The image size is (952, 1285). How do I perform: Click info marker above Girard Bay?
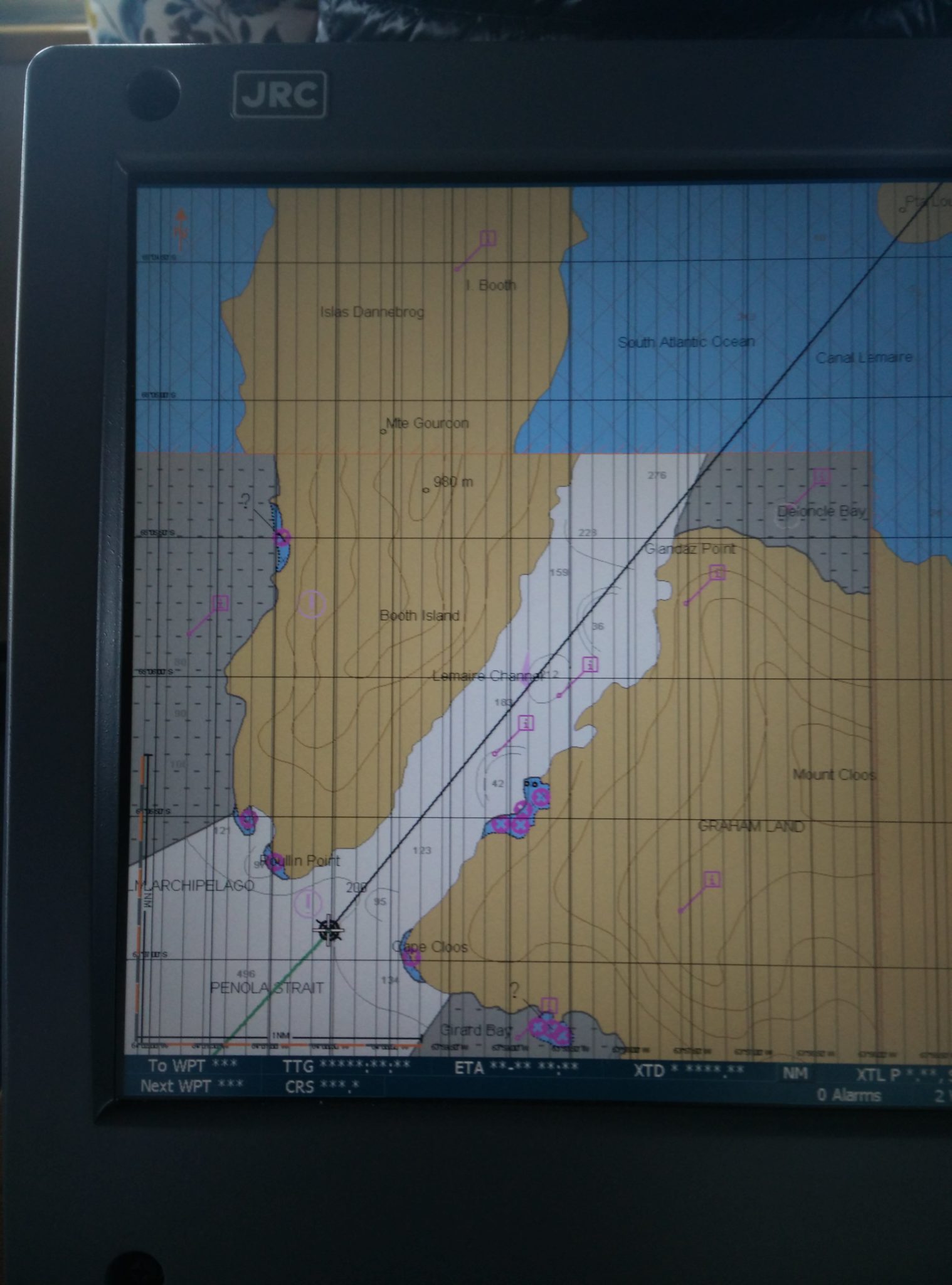click(x=549, y=1005)
